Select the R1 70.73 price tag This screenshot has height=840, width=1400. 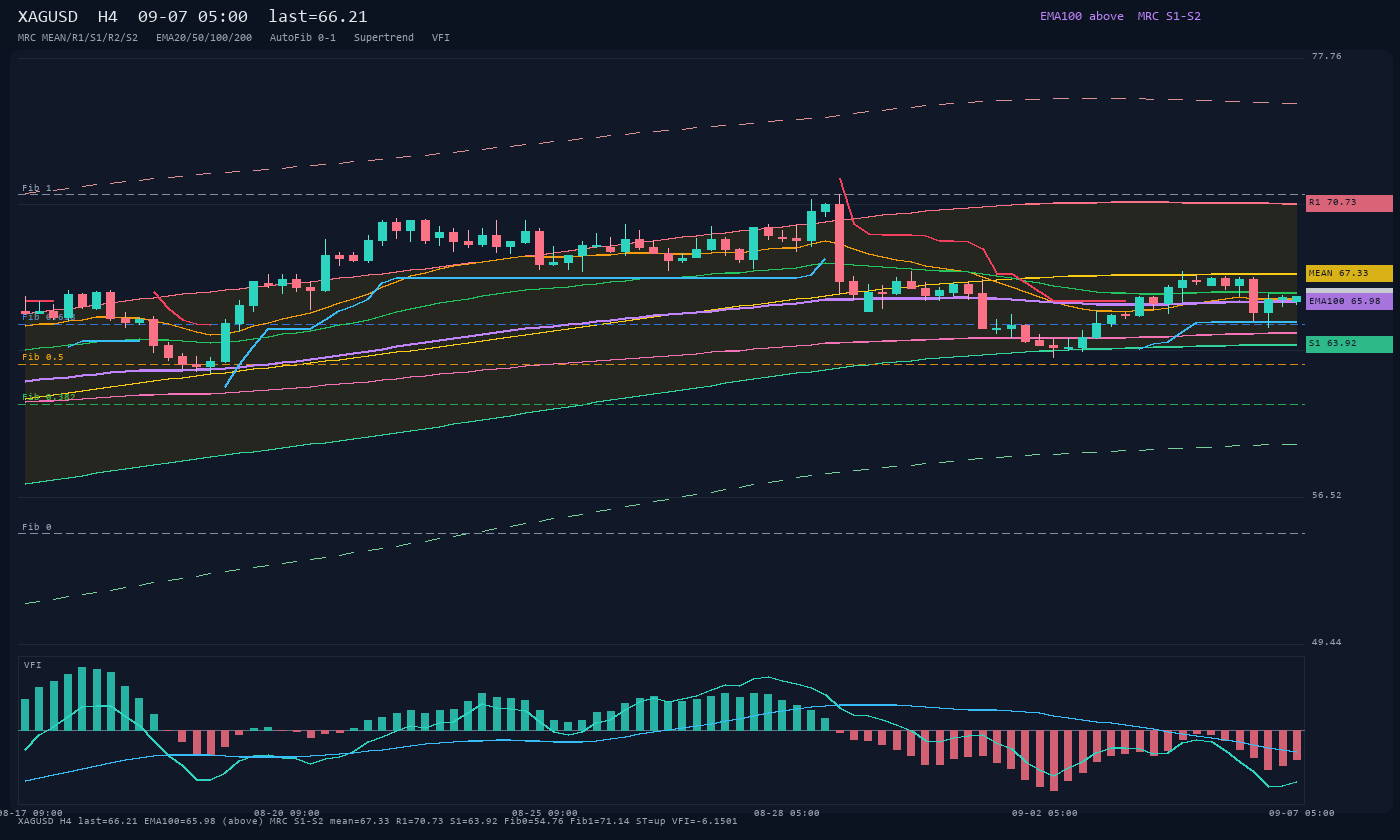pyautogui.click(x=1349, y=203)
